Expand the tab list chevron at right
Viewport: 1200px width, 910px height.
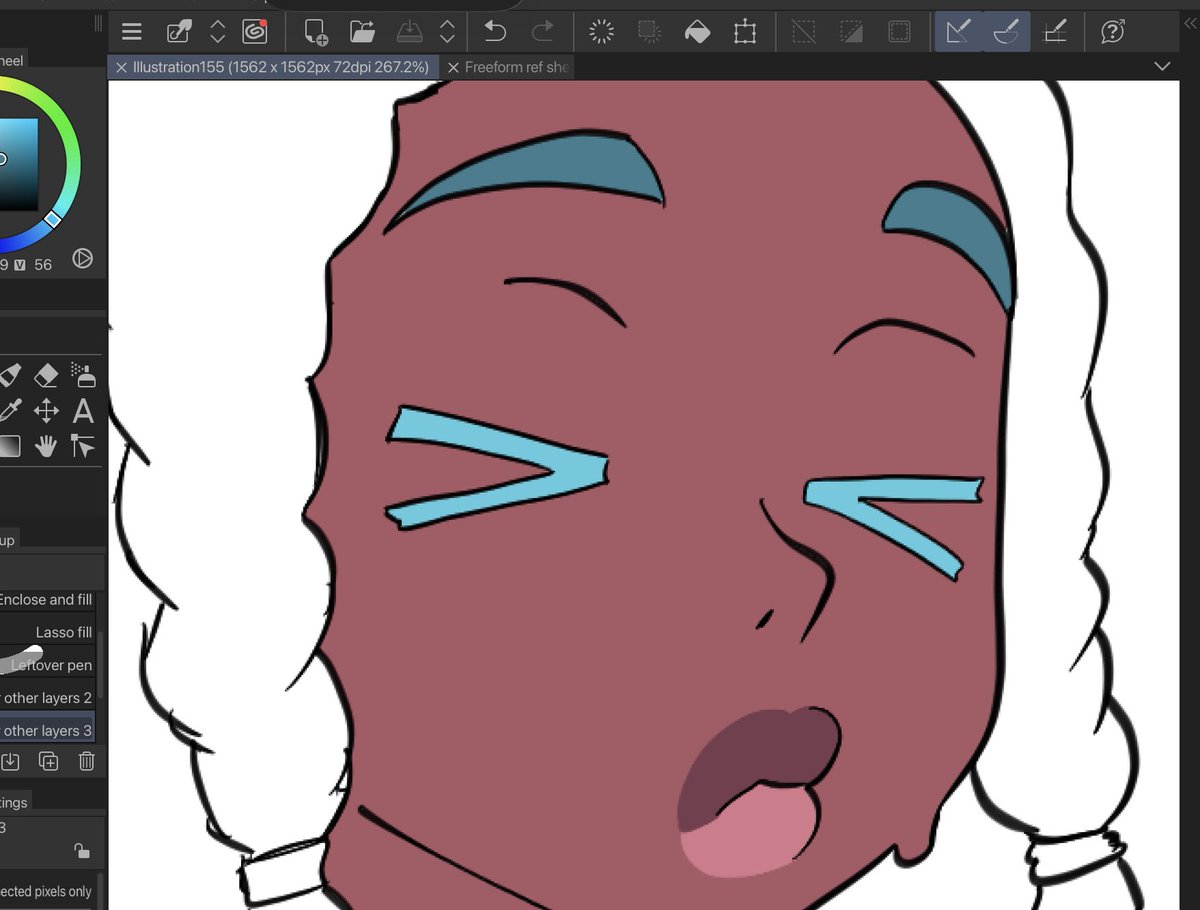[1162, 67]
